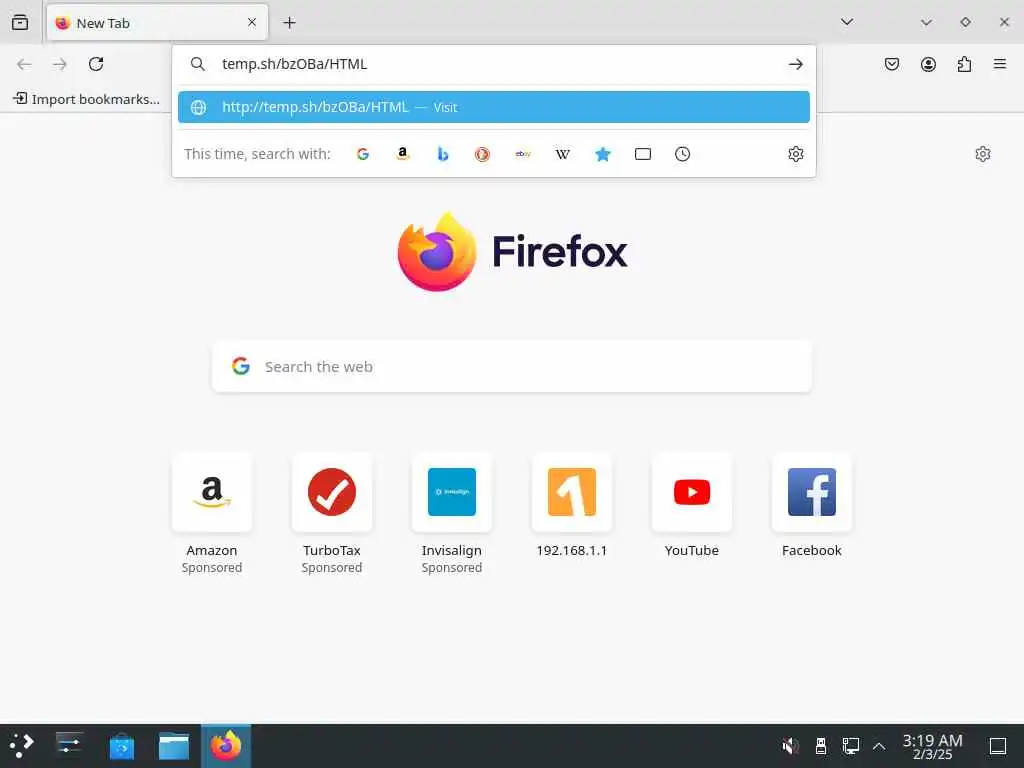
Task: Go back to the previous page
Action: [24, 64]
